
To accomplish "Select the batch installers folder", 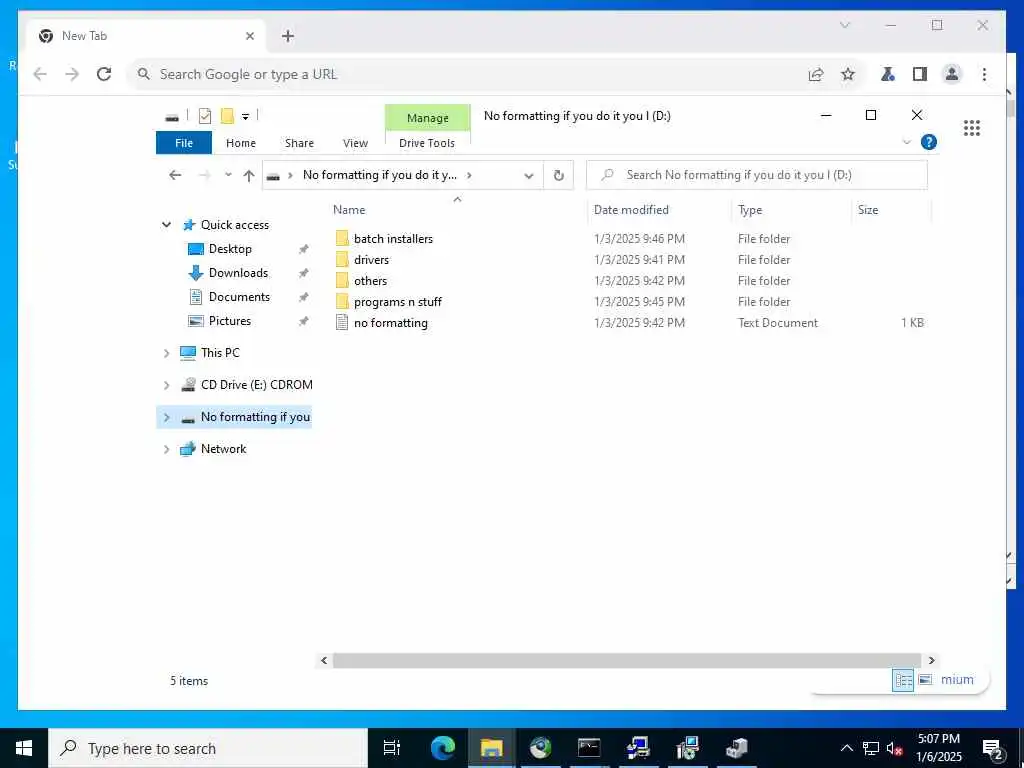I will [393, 238].
